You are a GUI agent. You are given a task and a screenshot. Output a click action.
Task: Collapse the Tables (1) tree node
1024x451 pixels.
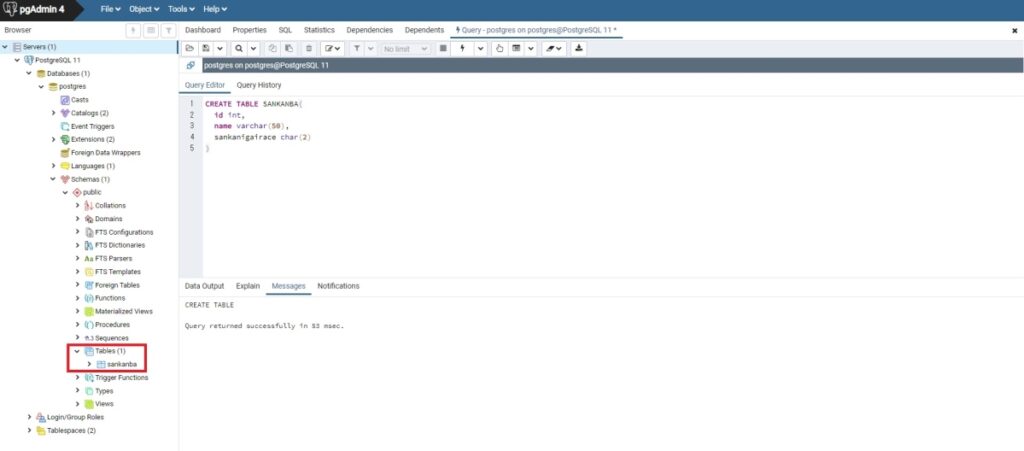pyautogui.click(x=77, y=351)
